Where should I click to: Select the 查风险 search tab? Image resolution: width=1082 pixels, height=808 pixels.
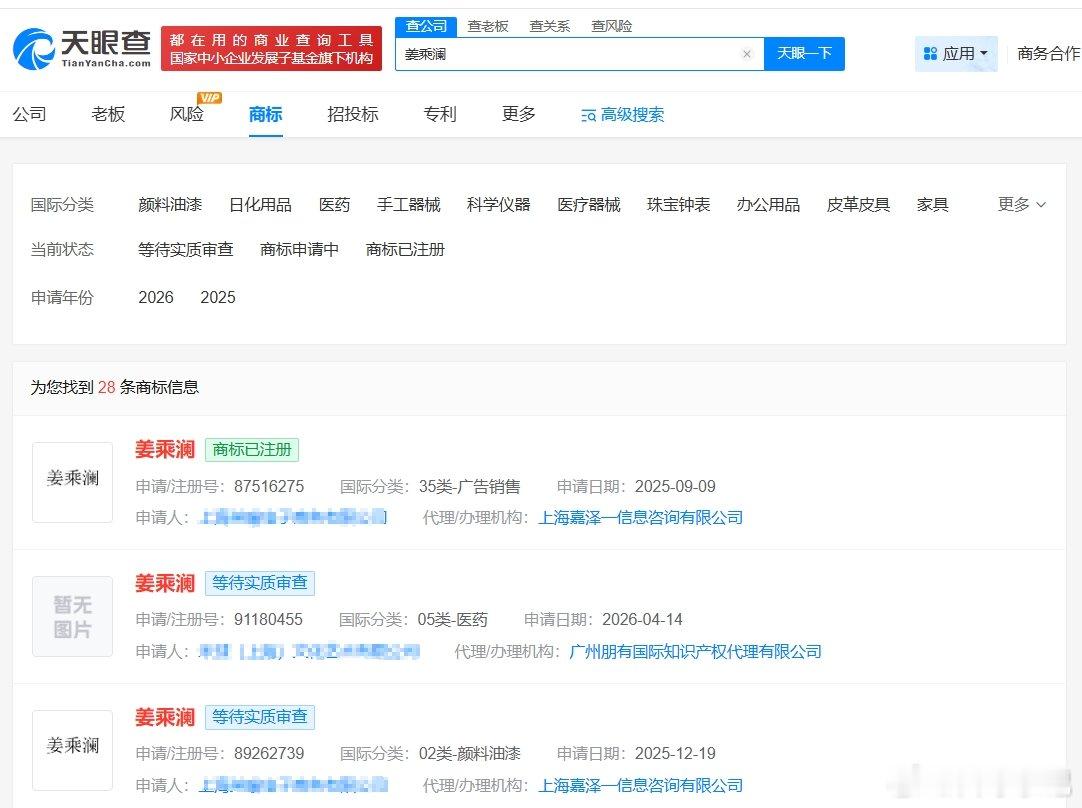tap(611, 26)
